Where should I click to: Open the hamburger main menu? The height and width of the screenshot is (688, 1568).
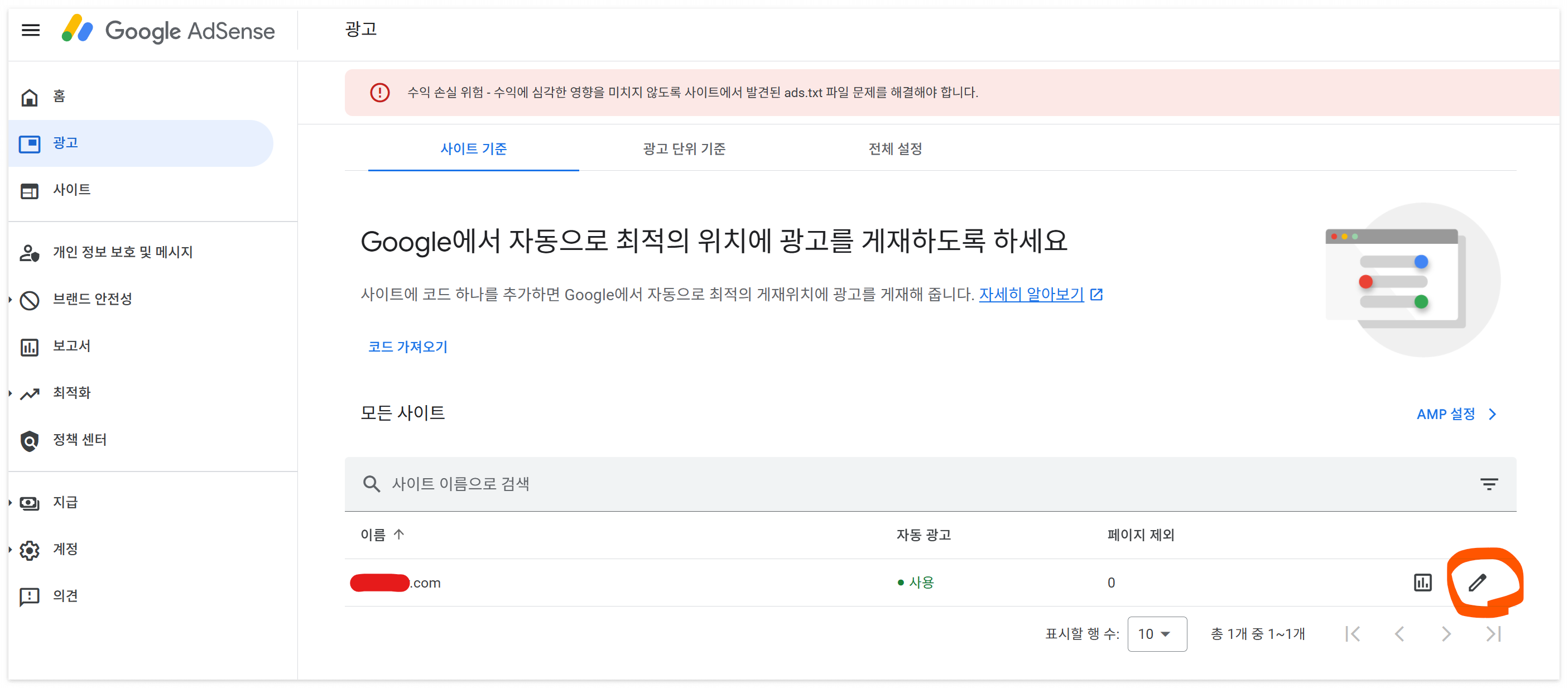click(x=31, y=30)
